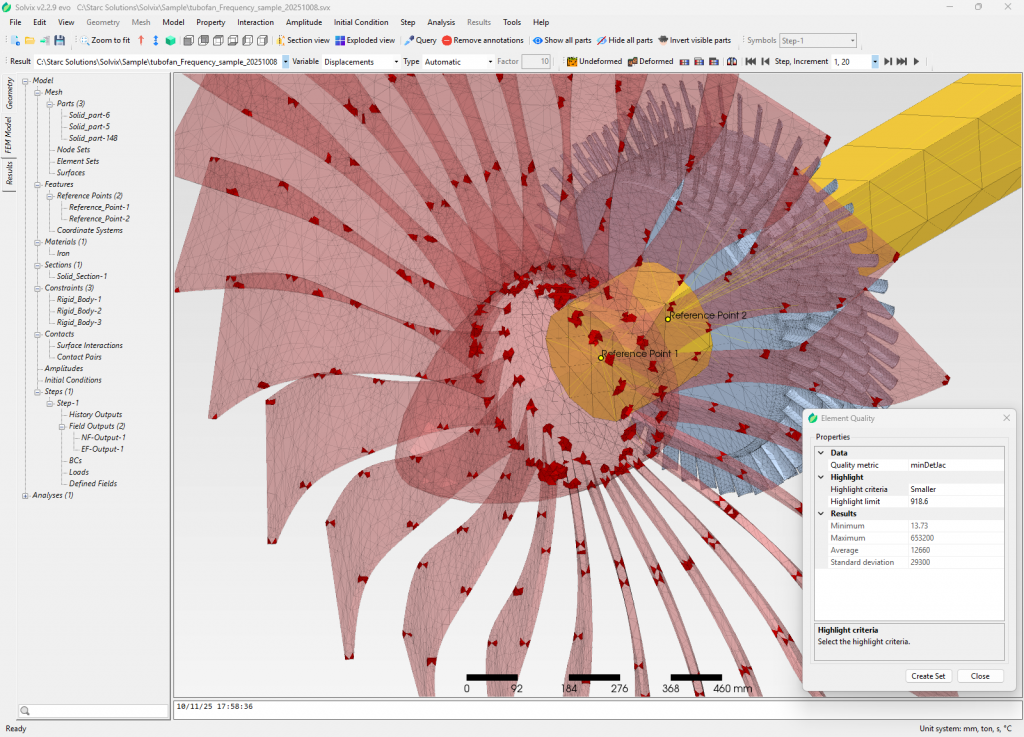Open the Section view tool

[303, 41]
